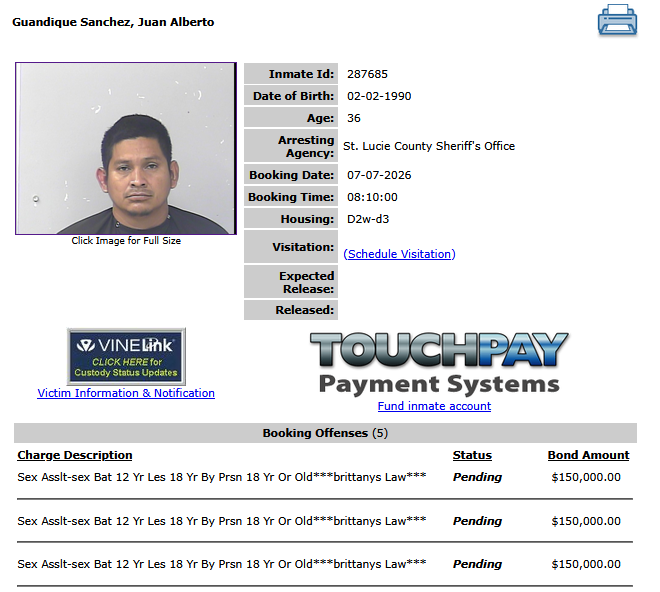Select the Status column header

click(x=472, y=455)
